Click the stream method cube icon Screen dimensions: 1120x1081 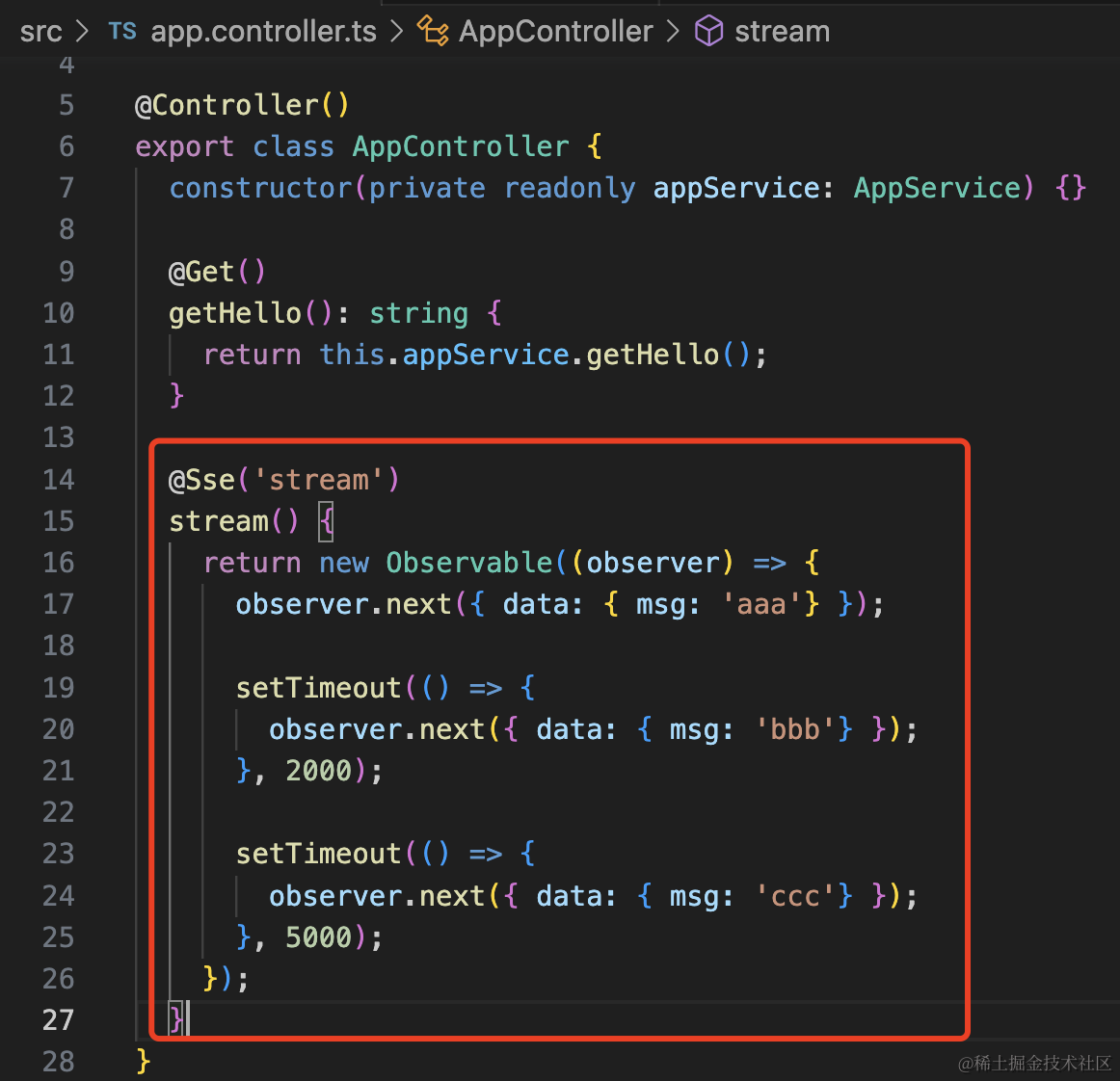(709, 32)
